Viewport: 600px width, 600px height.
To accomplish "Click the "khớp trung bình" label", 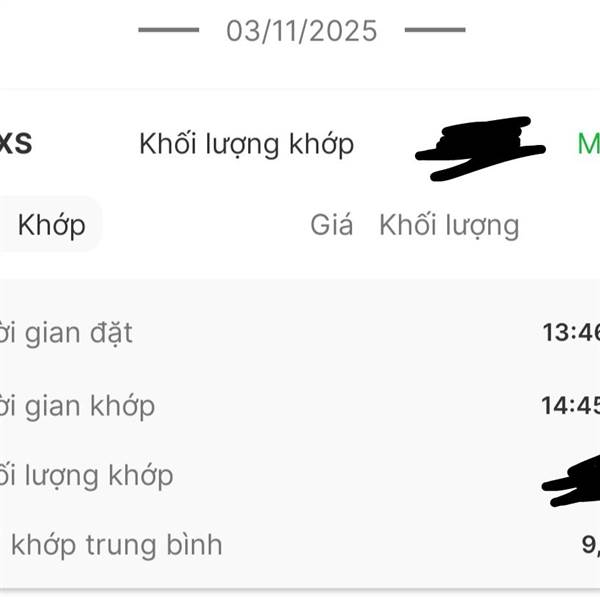I will click(x=116, y=545).
